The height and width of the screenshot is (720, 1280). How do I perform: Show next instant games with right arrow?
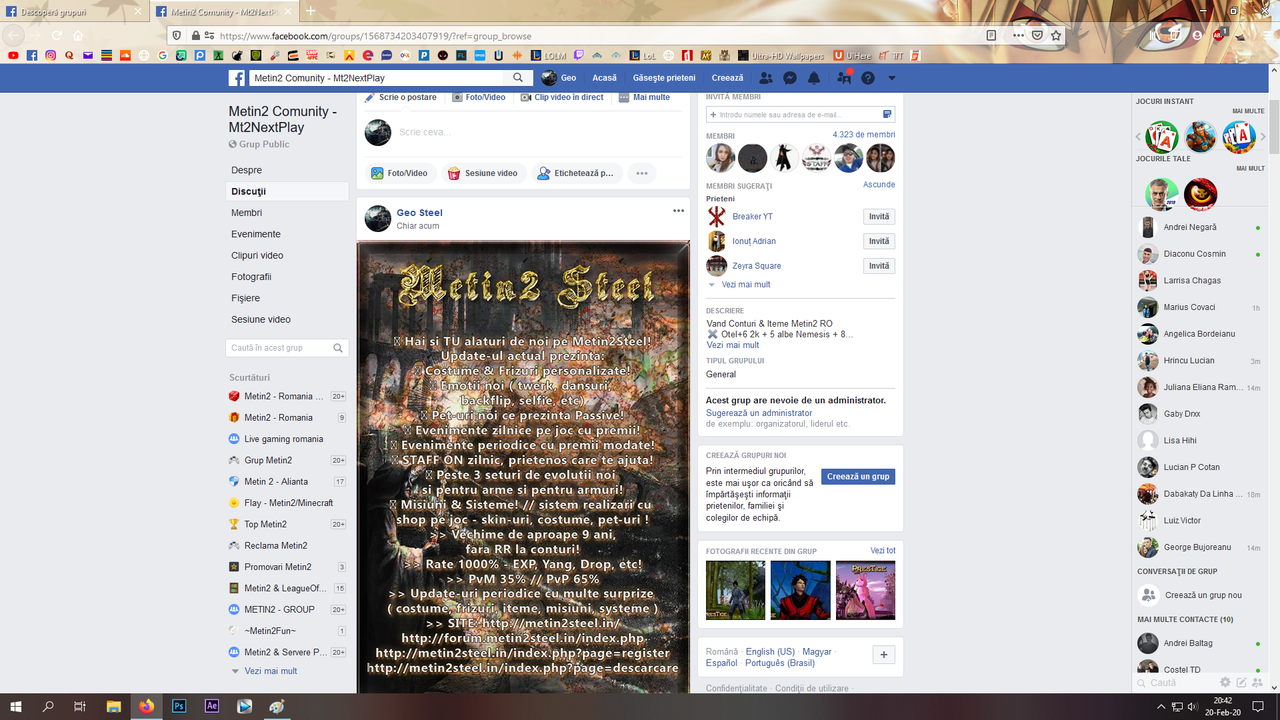click(1261, 137)
